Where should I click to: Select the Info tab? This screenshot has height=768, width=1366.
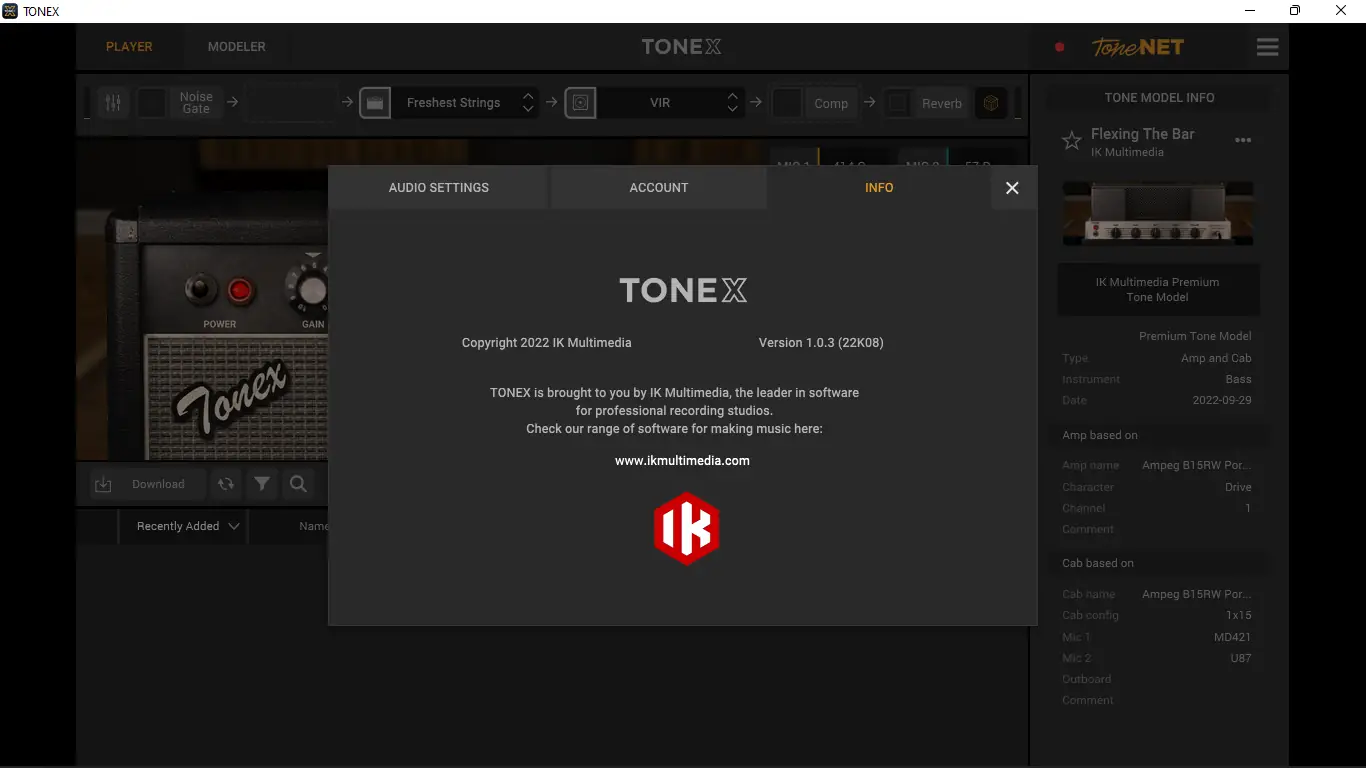pos(879,188)
